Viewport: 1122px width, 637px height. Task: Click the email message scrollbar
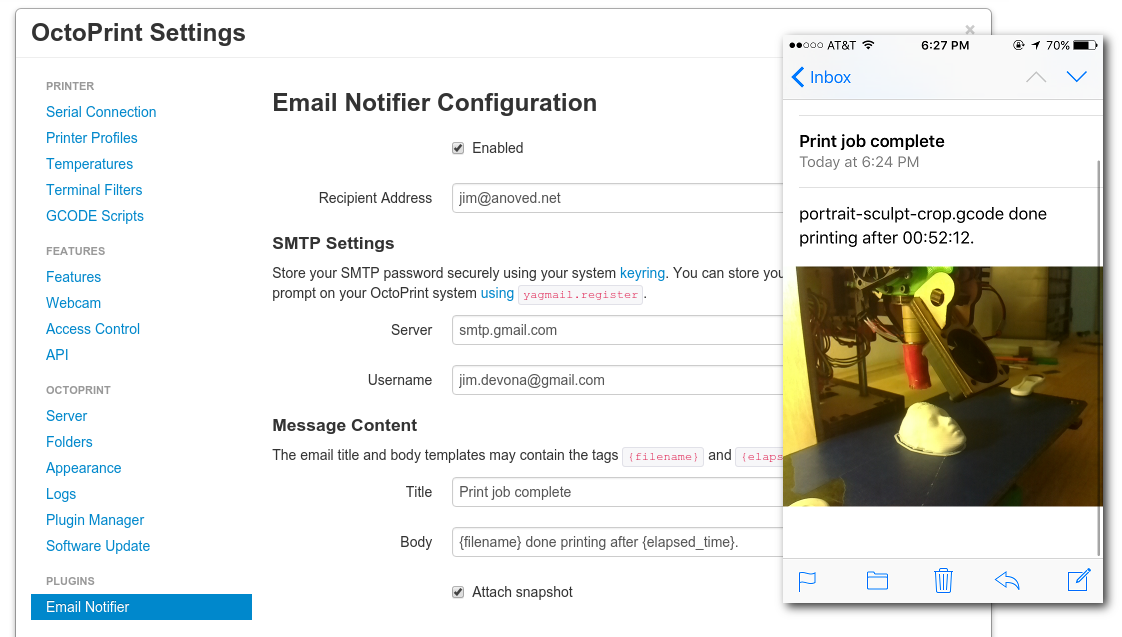coord(1099,358)
